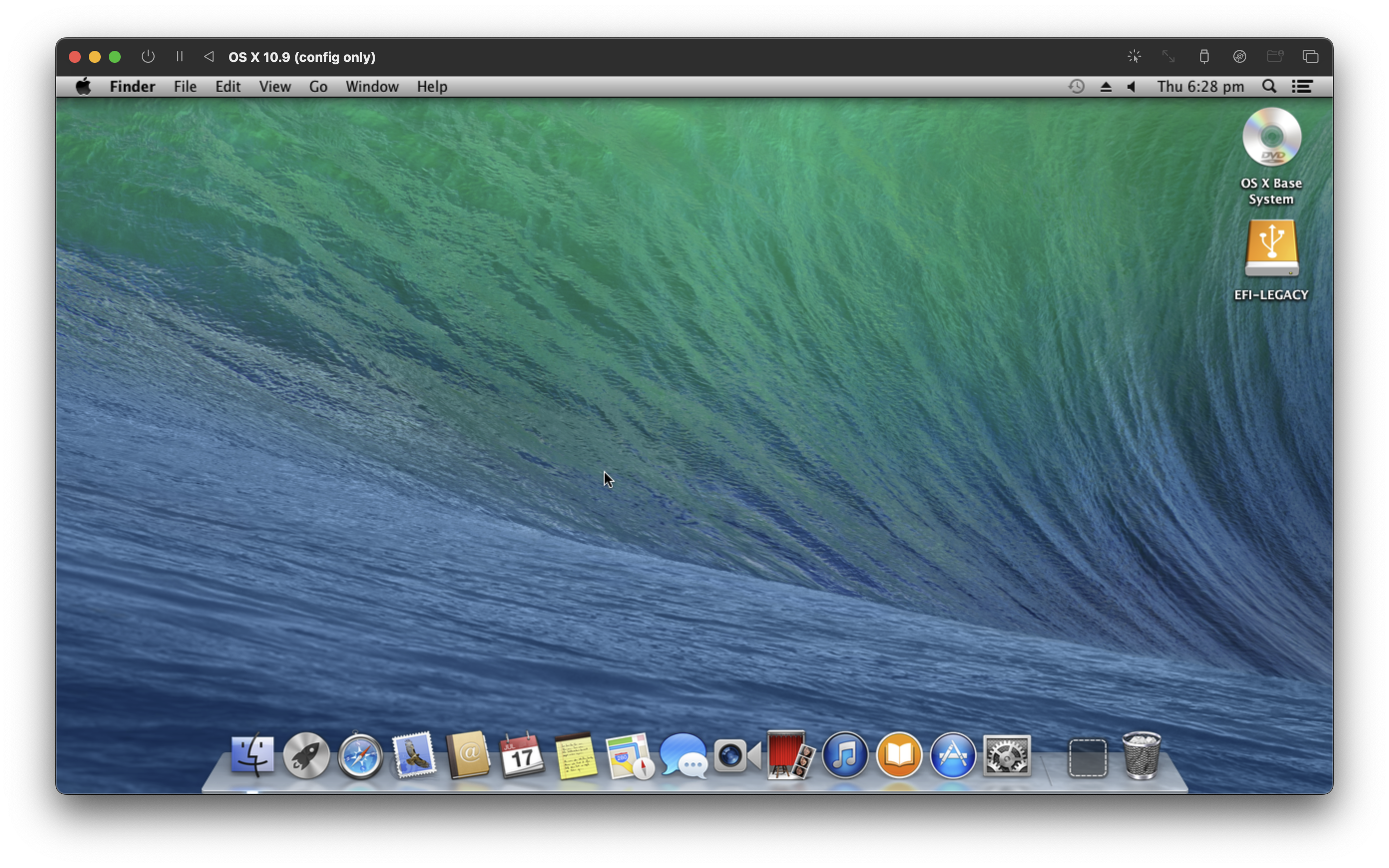This screenshot has height=868, width=1389.
Task: Open Calendar showing date 17
Action: [521, 755]
